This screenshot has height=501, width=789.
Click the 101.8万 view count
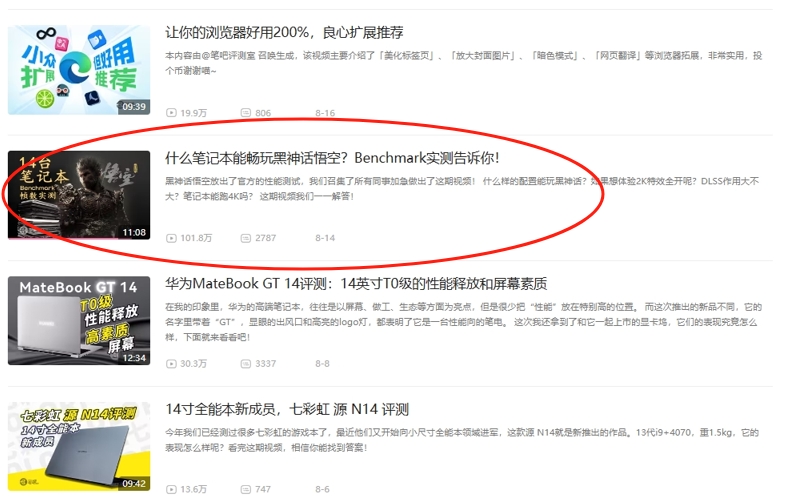tap(196, 238)
